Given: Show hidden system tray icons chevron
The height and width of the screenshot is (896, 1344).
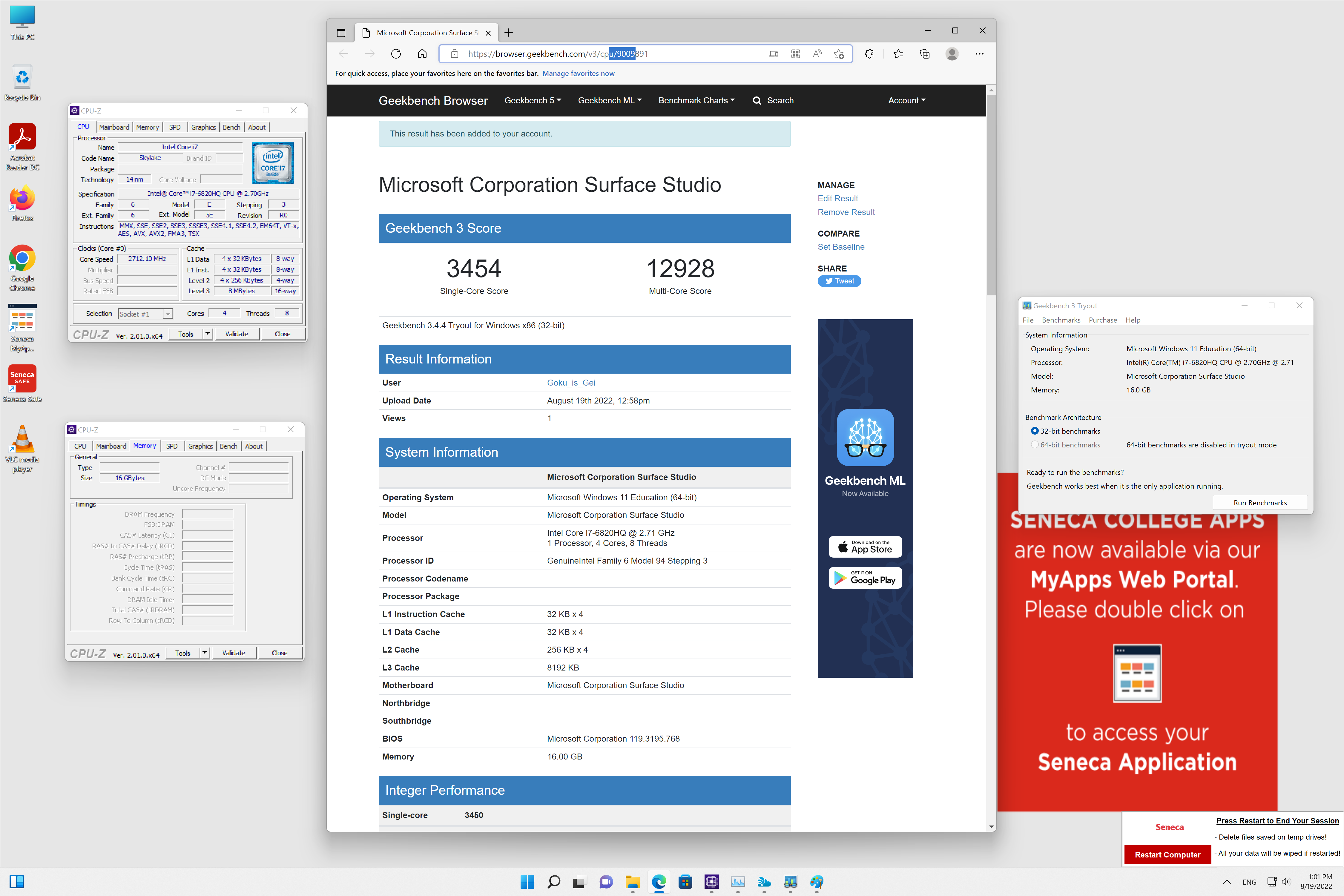Looking at the screenshot, I should pos(1226,882).
